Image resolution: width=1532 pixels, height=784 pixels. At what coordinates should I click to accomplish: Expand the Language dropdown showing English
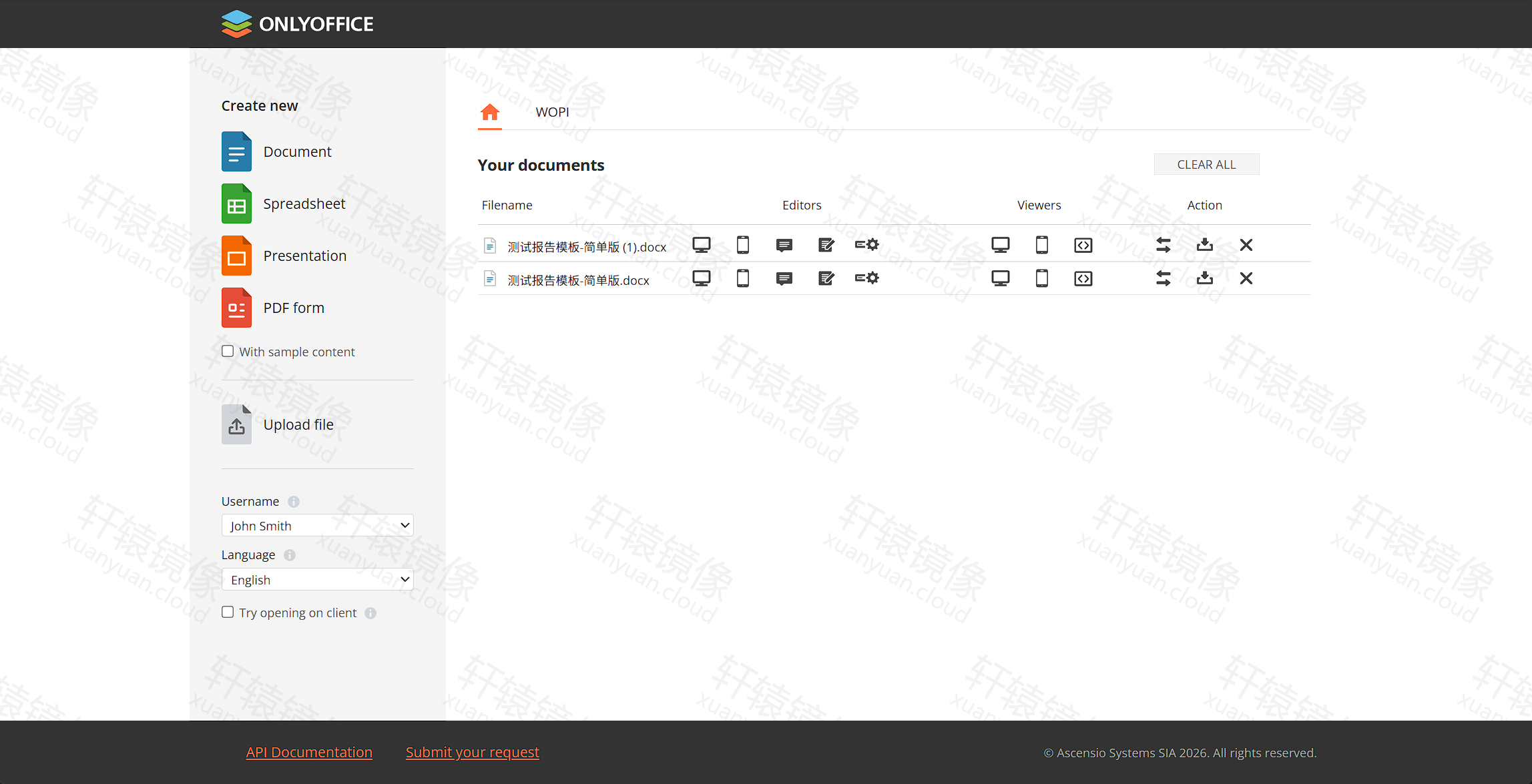pos(318,579)
